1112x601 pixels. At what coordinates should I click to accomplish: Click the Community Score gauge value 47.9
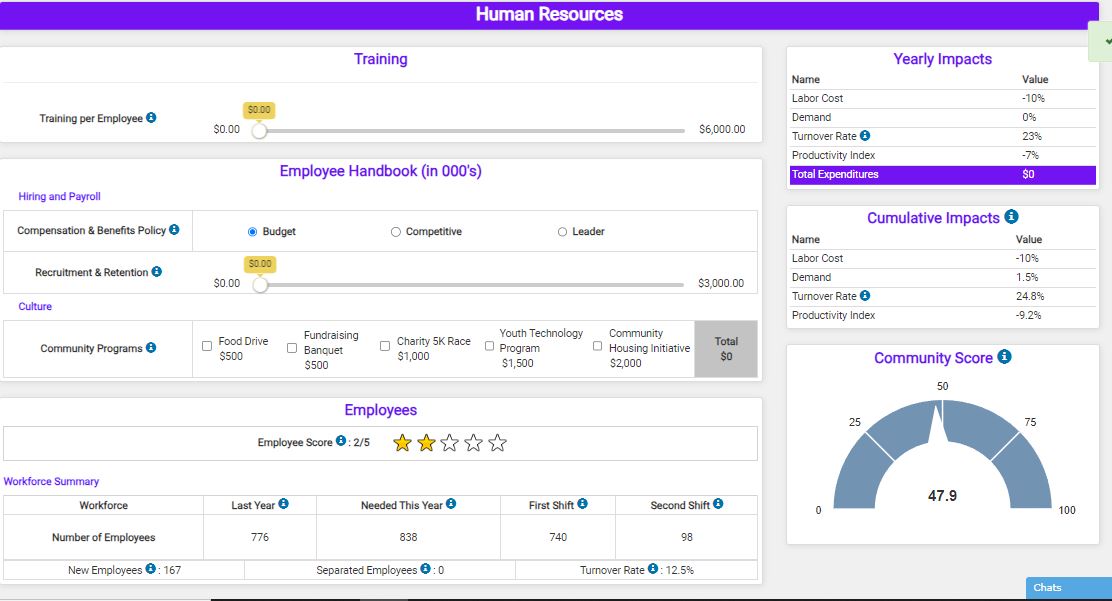(943, 496)
